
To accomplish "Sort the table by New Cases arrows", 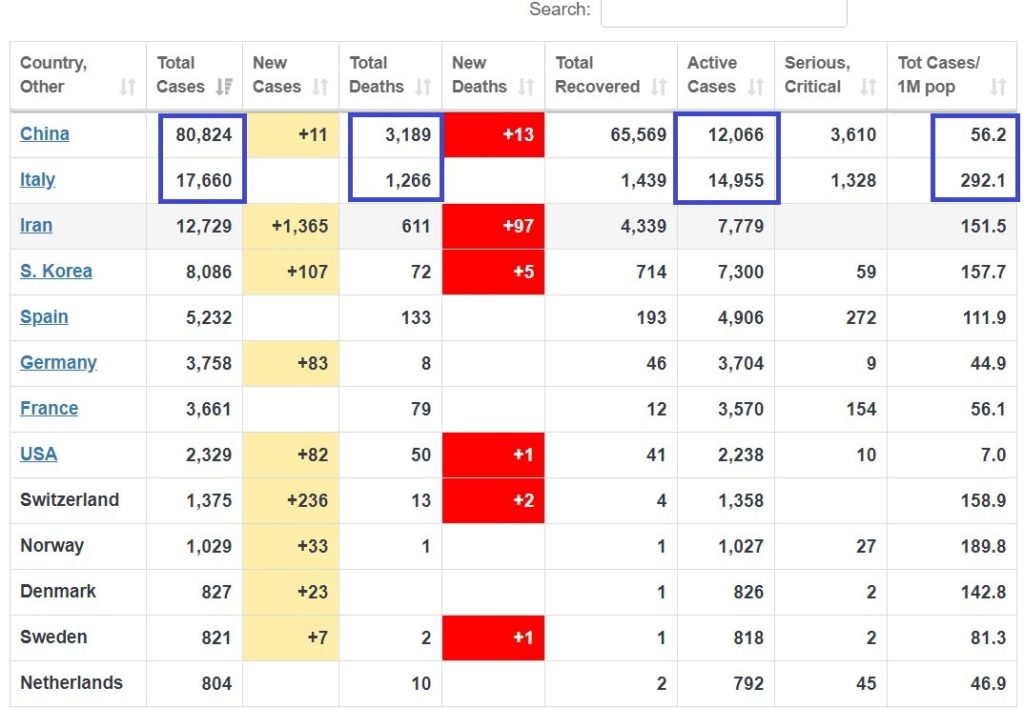I will point(320,87).
